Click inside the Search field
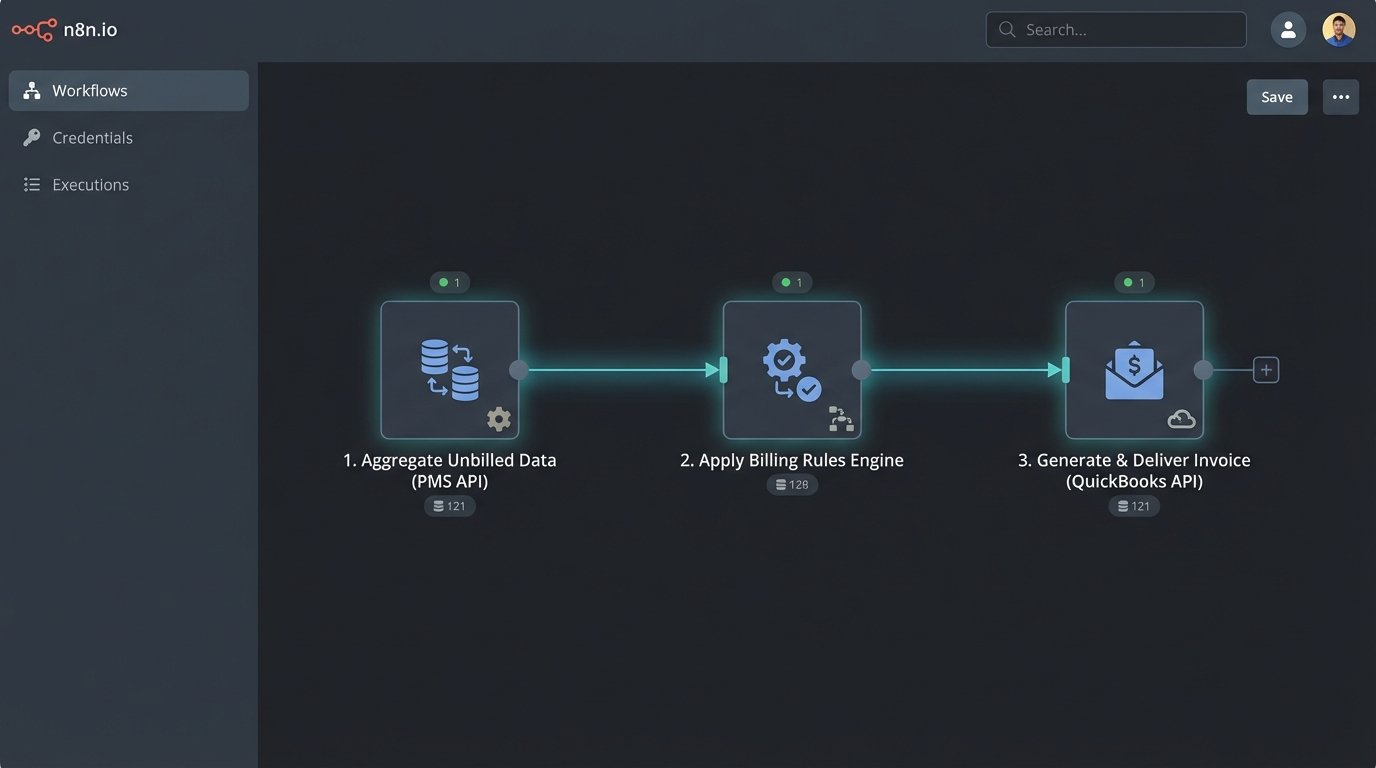Screen dimensions: 1376x768 [x=1115, y=29]
